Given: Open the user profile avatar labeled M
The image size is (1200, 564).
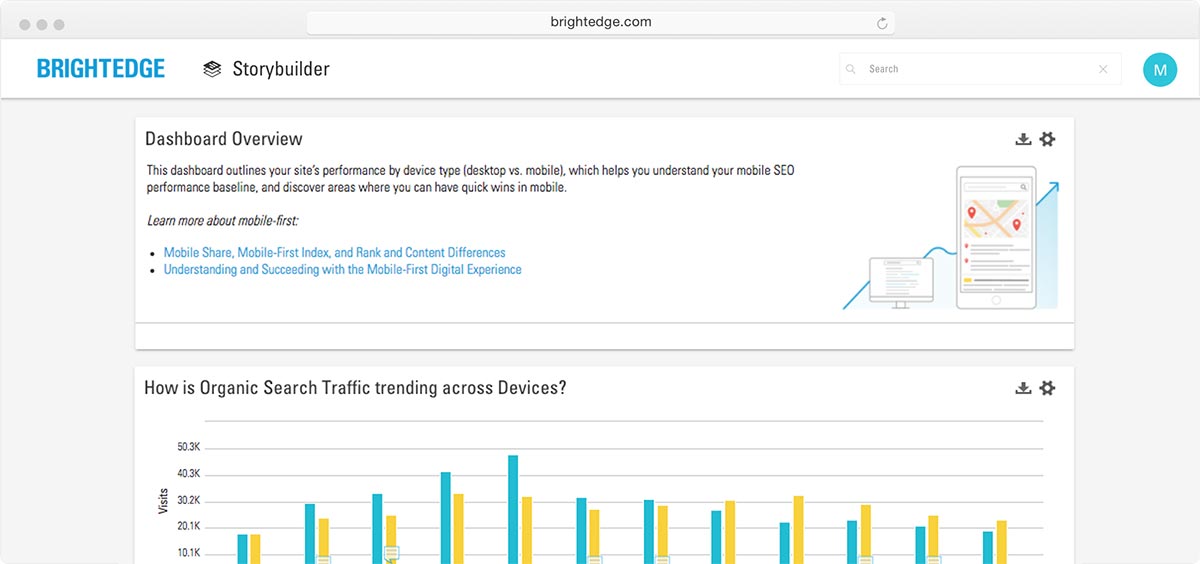Looking at the screenshot, I should click(1160, 69).
